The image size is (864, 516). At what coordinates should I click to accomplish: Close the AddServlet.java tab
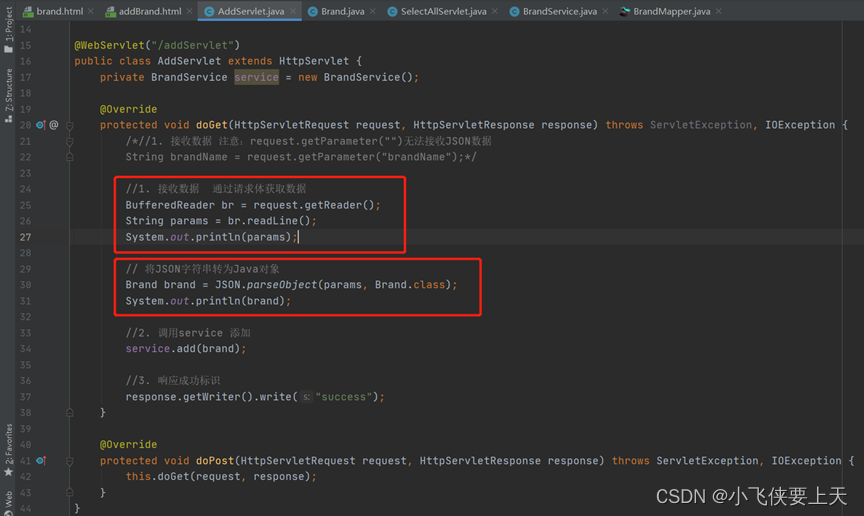tap(293, 11)
